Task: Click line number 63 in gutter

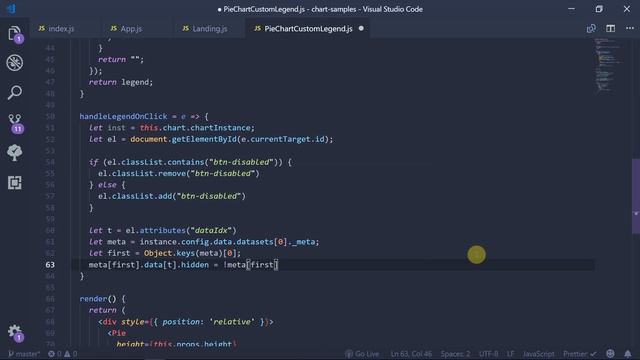Action: pyautogui.click(x=50, y=265)
